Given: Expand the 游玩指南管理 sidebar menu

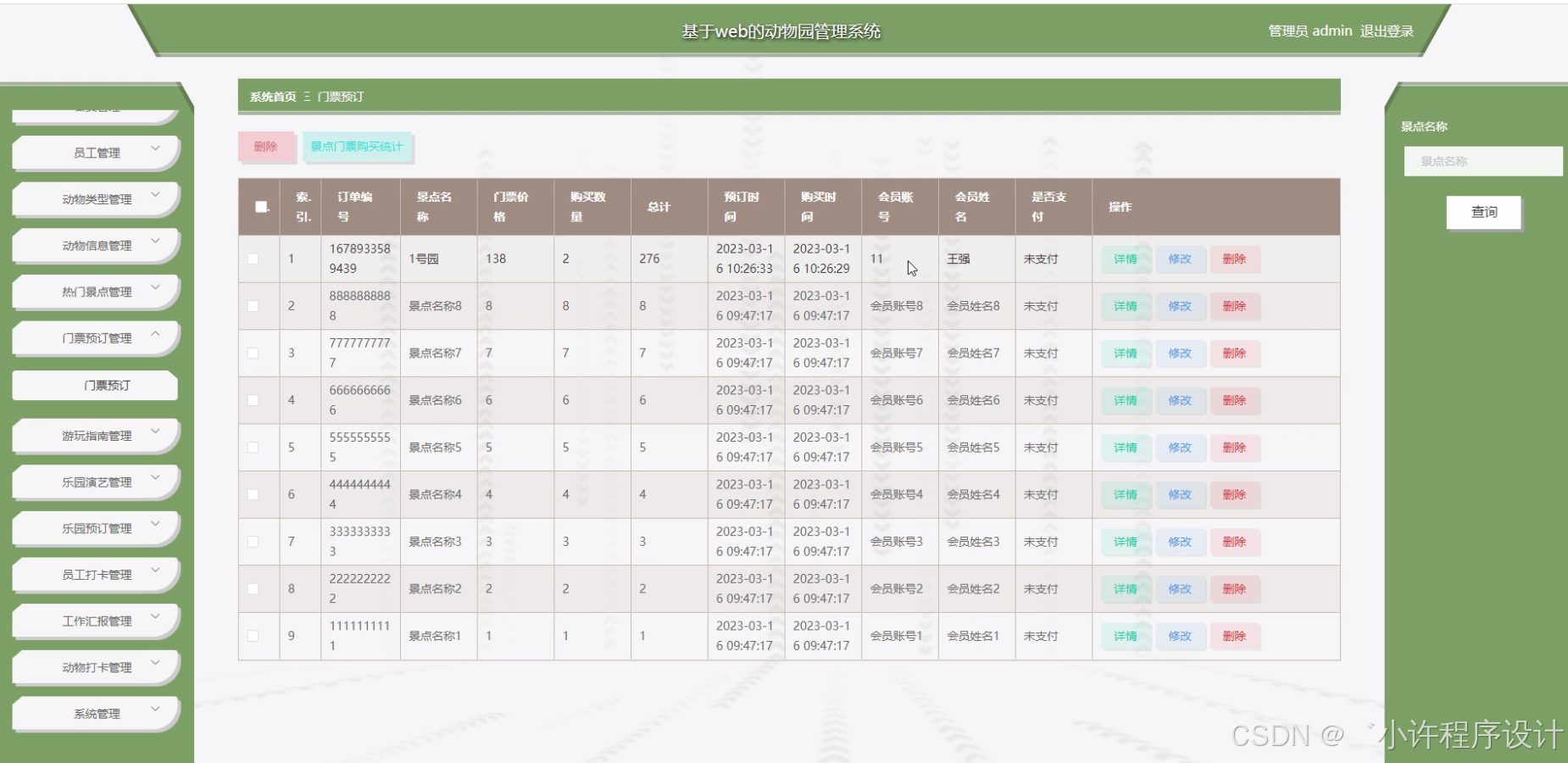Looking at the screenshot, I should (x=96, y=436).
